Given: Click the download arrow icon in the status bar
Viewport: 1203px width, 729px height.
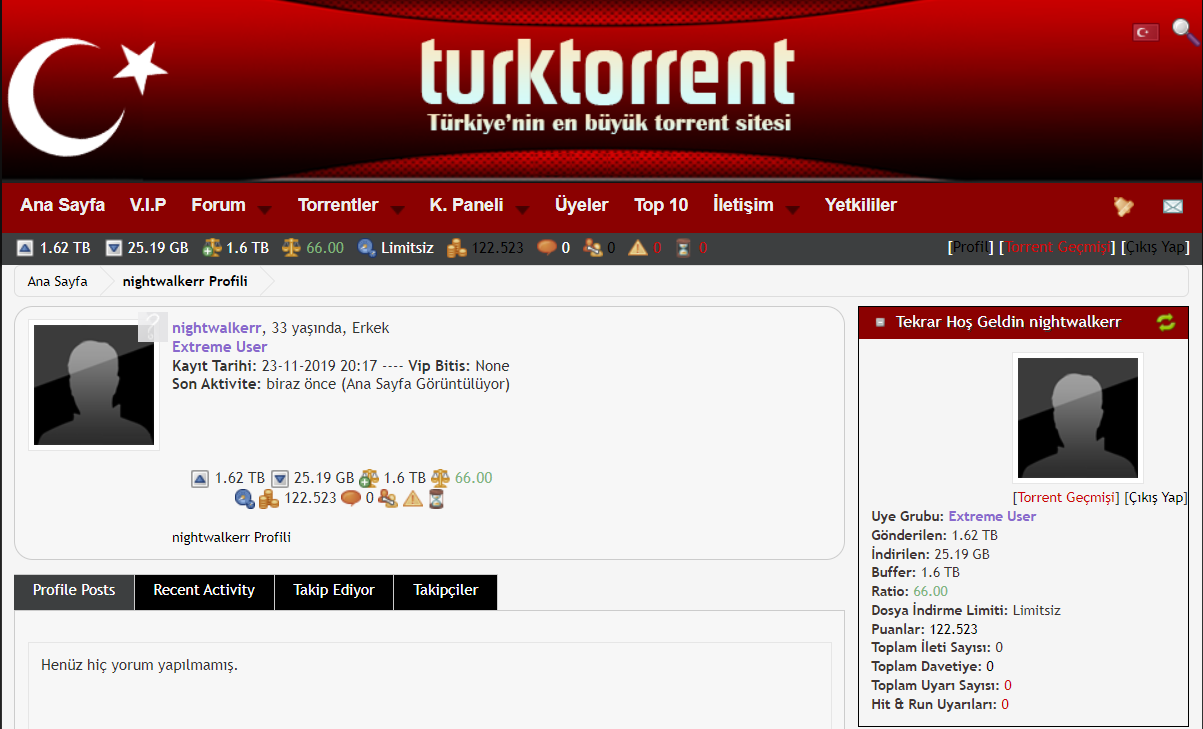Looking at the screenshot, I should [x=114, y=248].
